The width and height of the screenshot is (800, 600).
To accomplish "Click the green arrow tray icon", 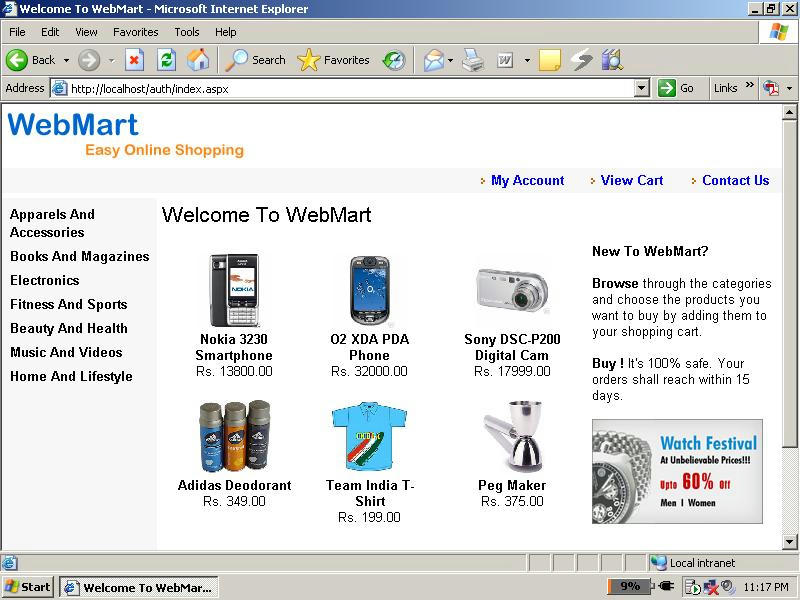I will point(693,587).
